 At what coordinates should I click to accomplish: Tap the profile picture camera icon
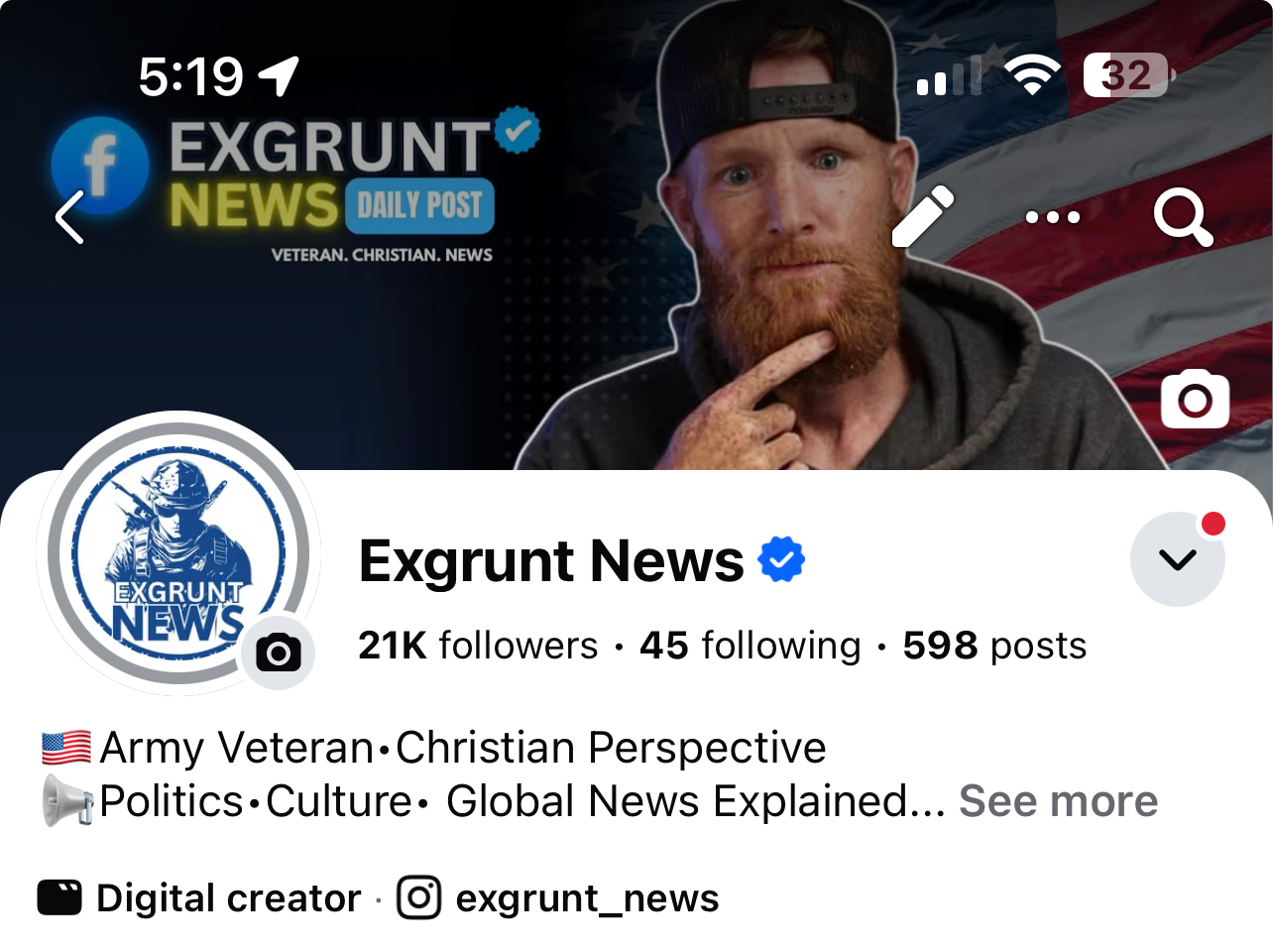[x=279, y=653]
